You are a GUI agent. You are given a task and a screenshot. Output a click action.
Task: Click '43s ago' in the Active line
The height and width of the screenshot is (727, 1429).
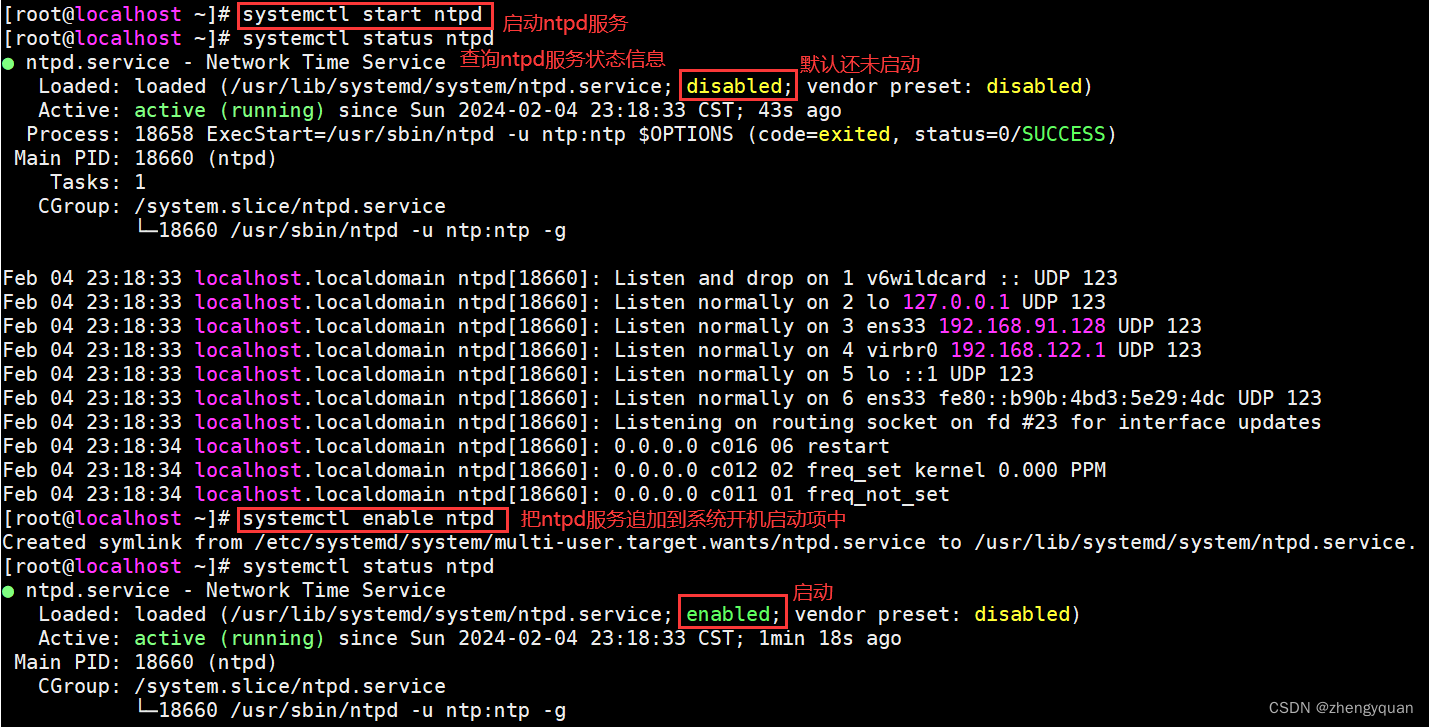tap(800, 110)
